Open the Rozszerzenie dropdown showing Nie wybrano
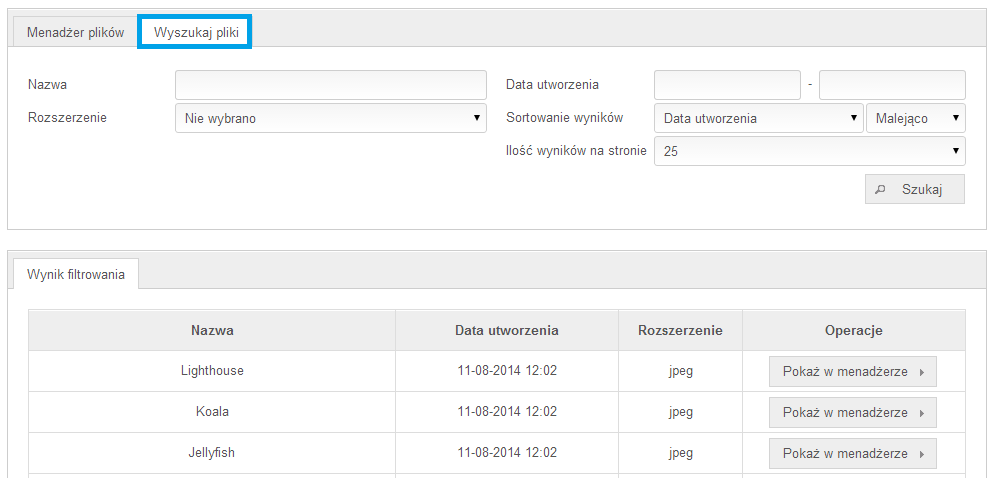The image size is (996, 478). [330, 118]
